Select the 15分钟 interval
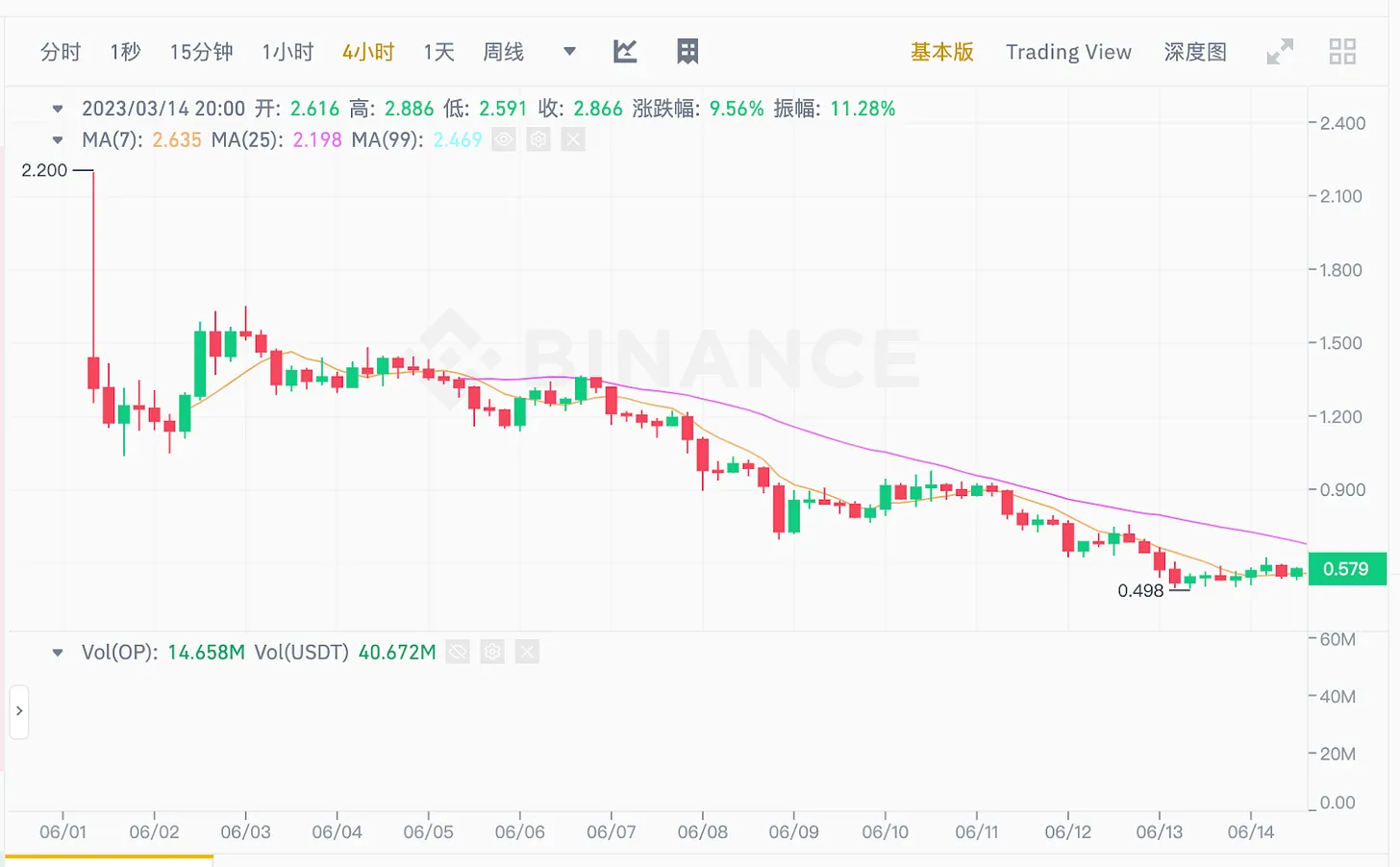The height and width of the screenshot is (867, 1400). (x=201, y=52)
